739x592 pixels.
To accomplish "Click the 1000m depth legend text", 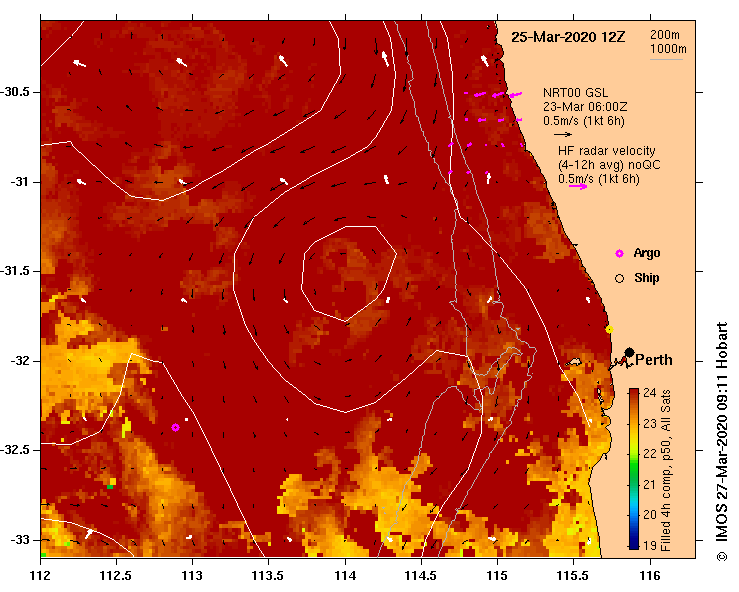I will click(x=668, y=49).
